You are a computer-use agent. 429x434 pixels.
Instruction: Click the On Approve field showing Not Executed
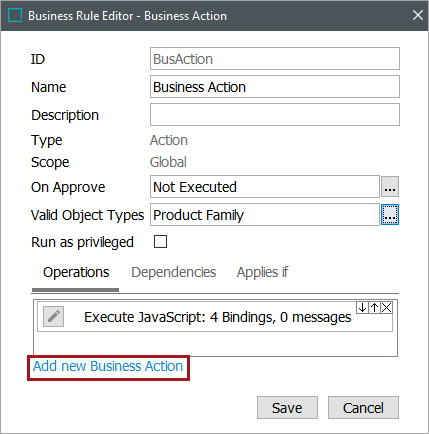point(265,187)
